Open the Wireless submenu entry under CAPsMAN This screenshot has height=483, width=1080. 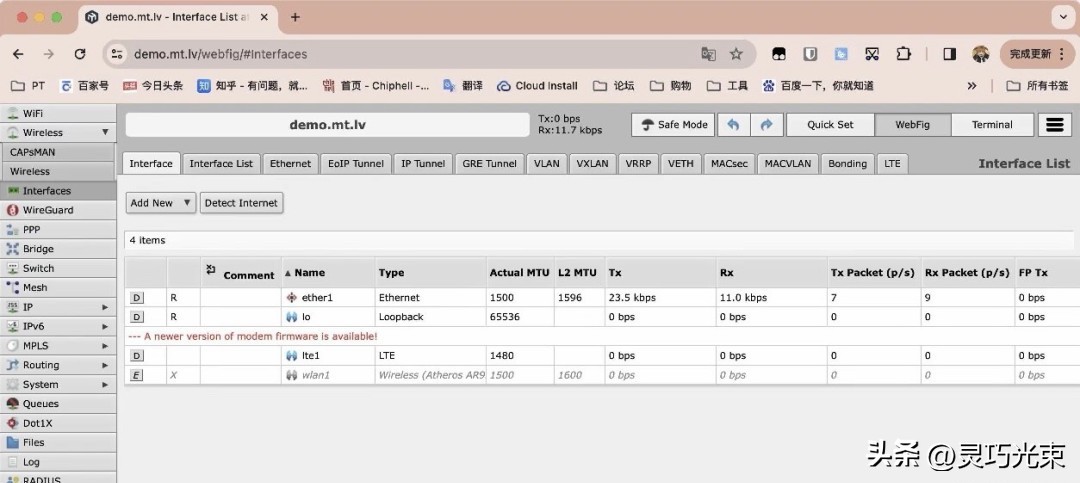click(x=58, y=171)
